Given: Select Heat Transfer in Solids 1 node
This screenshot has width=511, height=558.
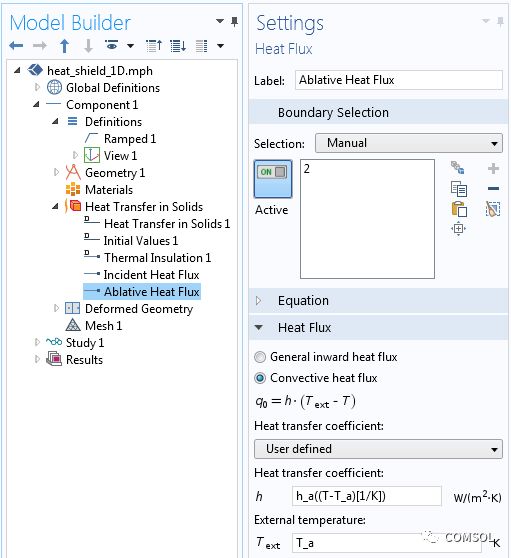Looking at the screenshot, I should (167, 223).
